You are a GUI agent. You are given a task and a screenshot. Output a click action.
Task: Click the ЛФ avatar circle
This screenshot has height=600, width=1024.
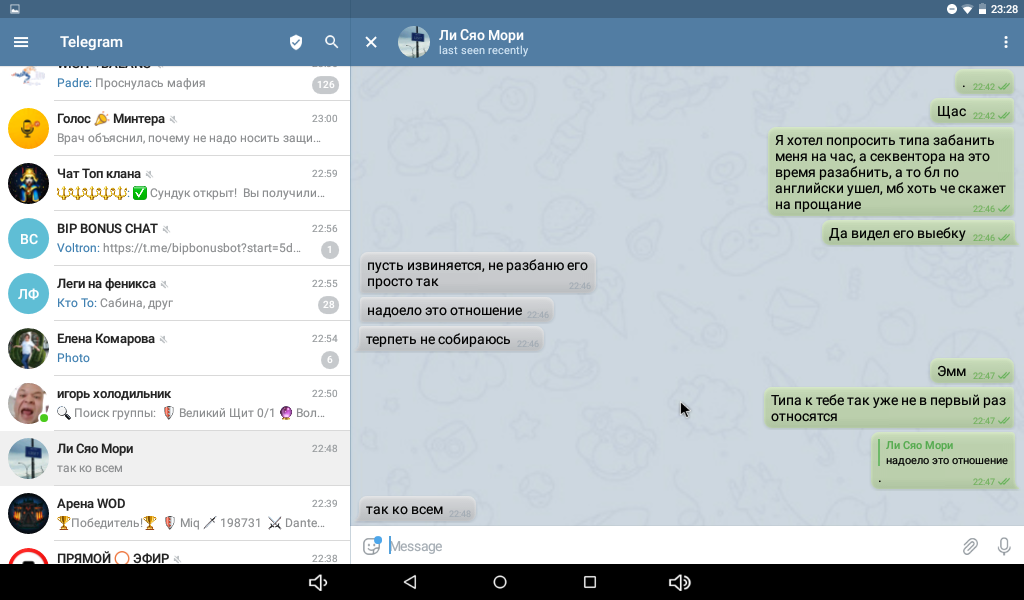[28, 293]
